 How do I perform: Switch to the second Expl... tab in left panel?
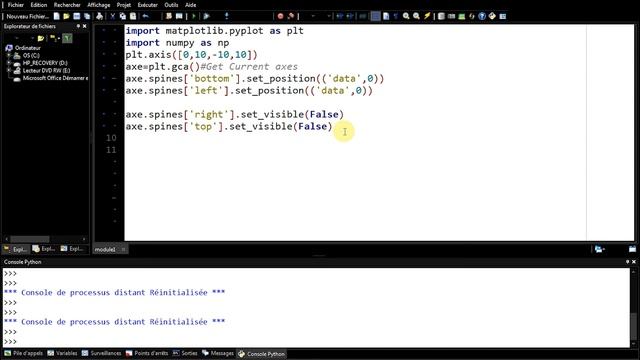(x=43, y=249)
